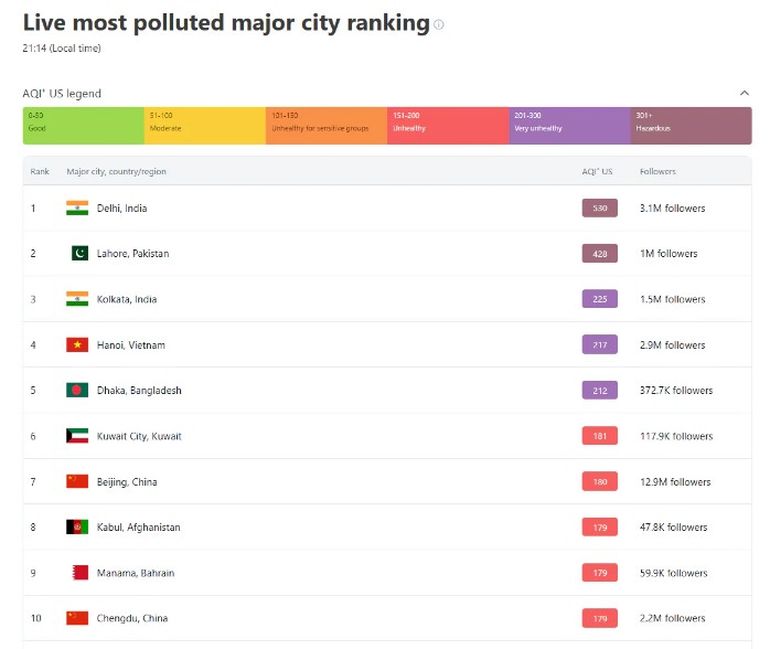The width and height of the screenshot is (770, 649).
Task: Click the 2.9M followers text for Hanoi
Action: [x=672, y=345]
